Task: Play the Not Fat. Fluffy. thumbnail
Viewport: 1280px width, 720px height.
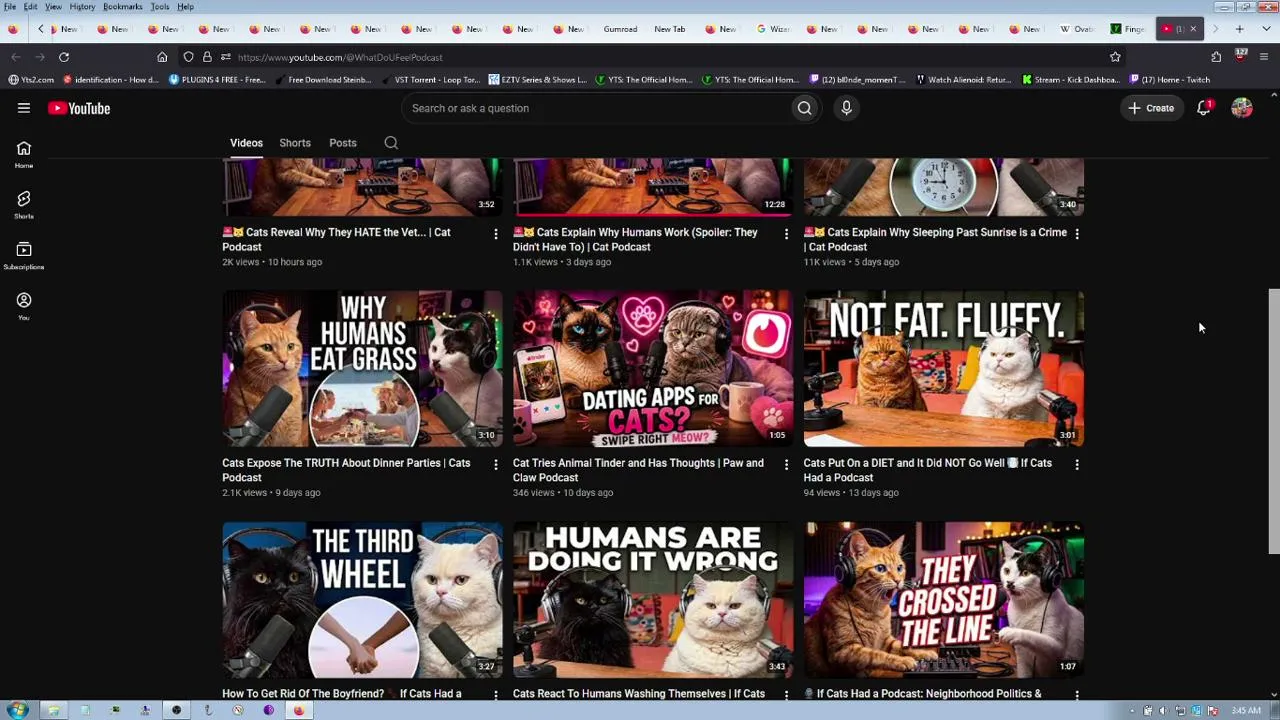Action: [x=944, y=369]
